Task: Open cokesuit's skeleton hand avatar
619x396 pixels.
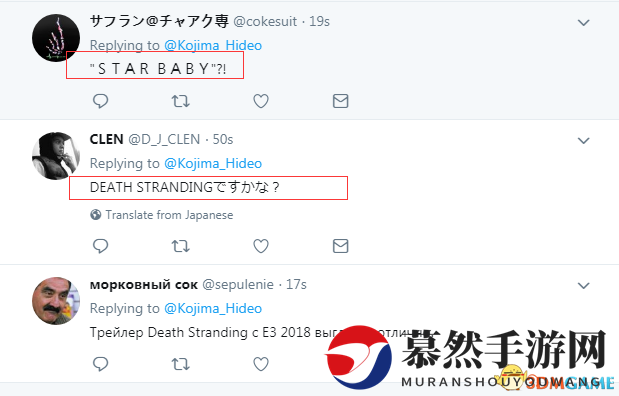Action: [56, 38]
